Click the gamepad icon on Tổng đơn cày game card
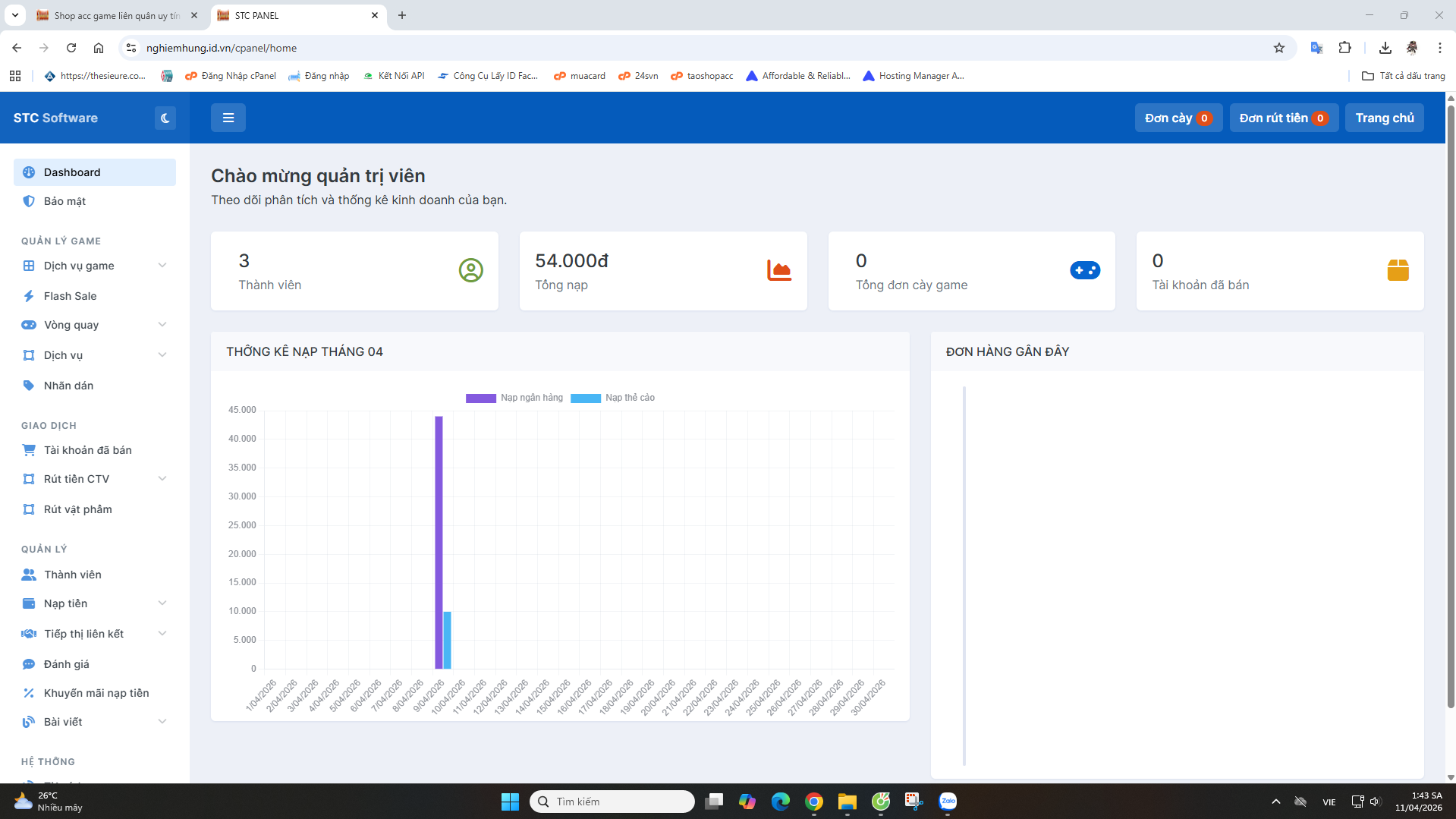This screenshot has width=1456, height=819. [x=1084, y=270]
